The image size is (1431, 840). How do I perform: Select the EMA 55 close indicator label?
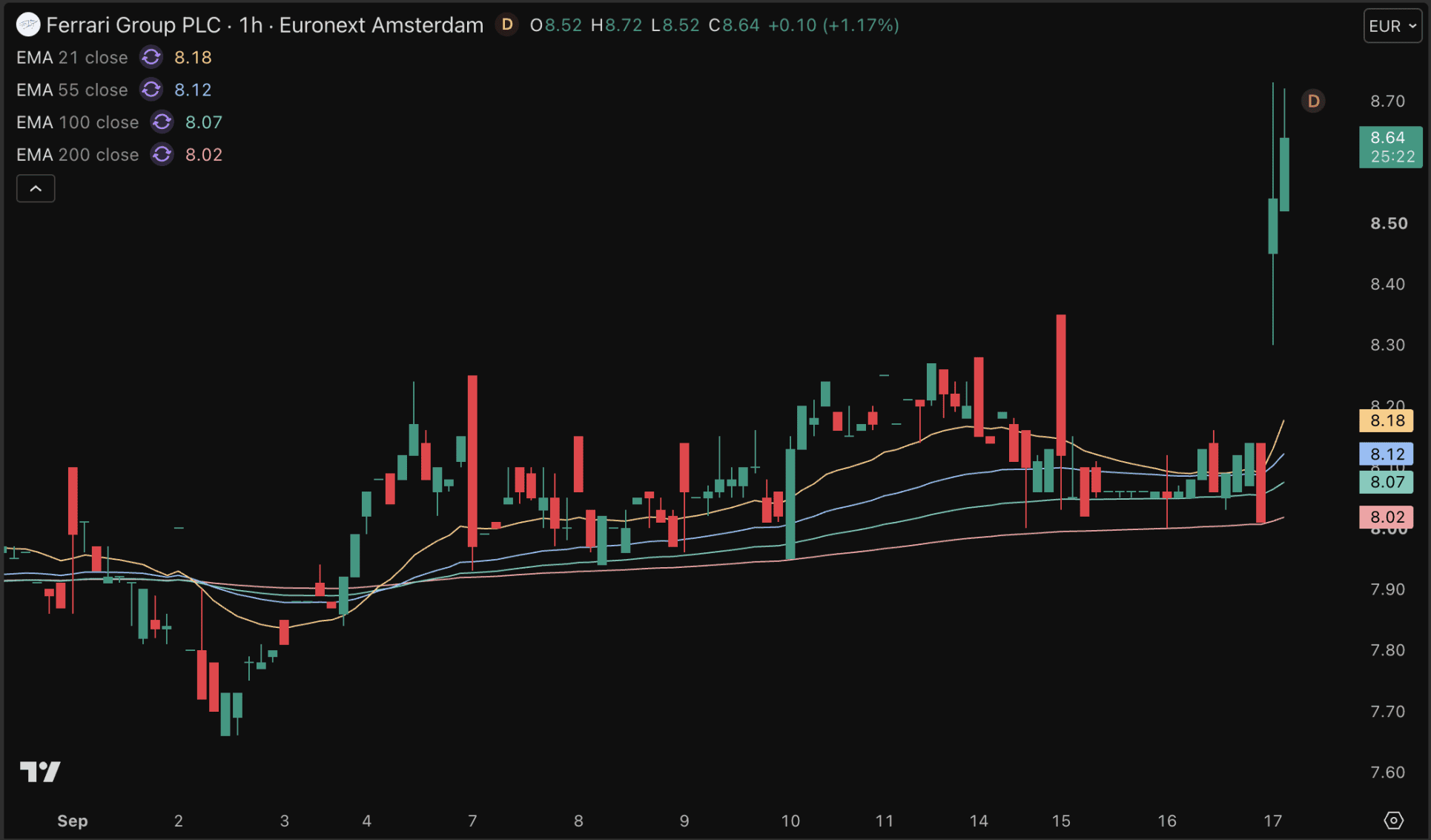click(x=72, y=90)
